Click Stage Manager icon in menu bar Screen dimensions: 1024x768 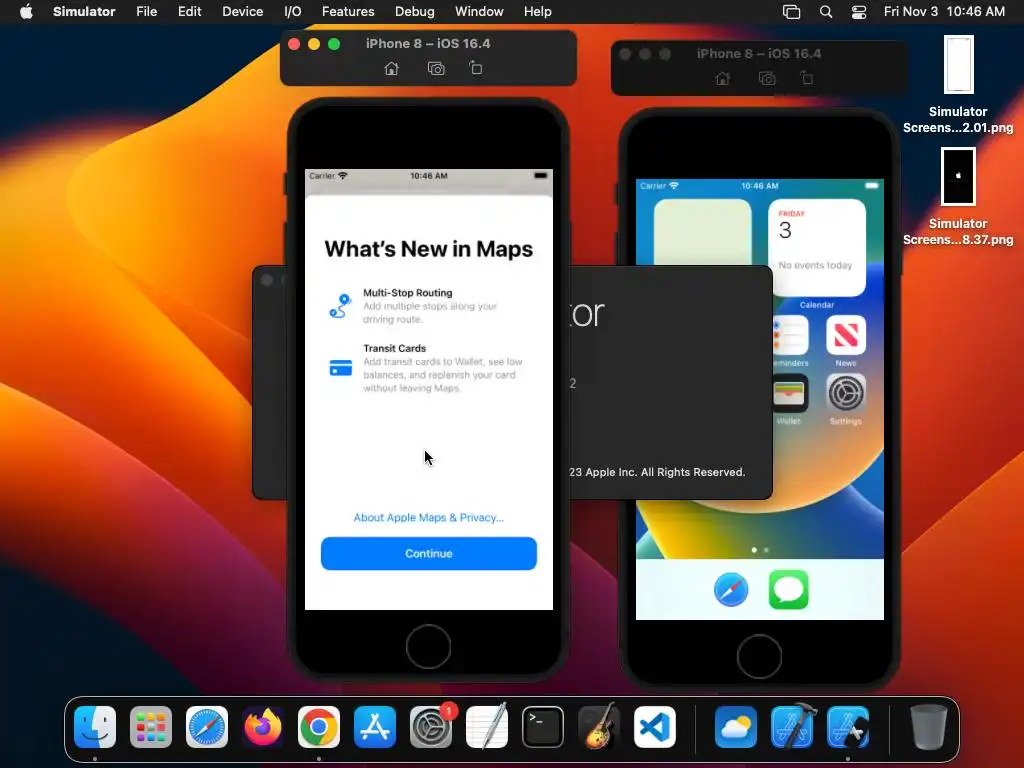(x=792, y=12)
